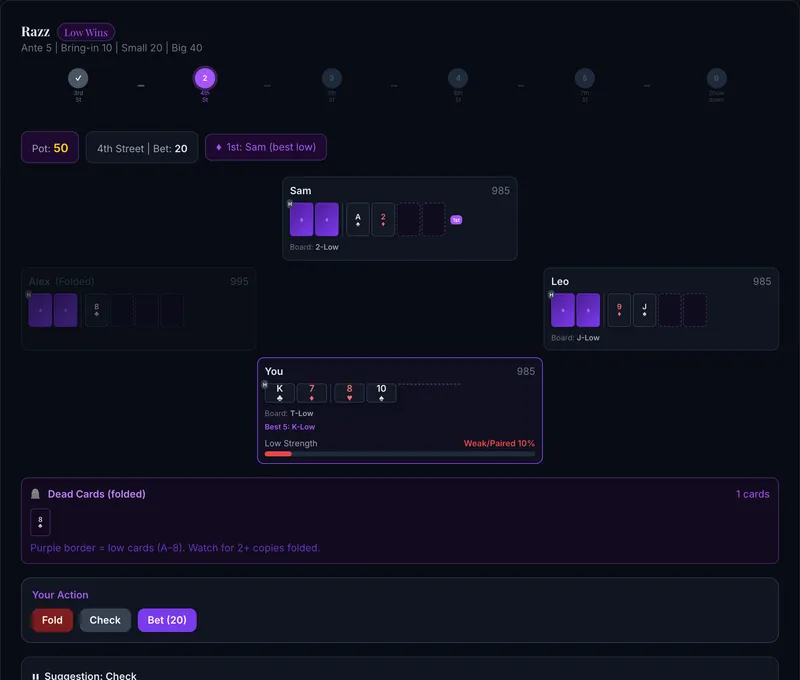Click the 1 cards count label
Image resolution: width=800 pixels, height=680 pixels.
coord(753,494)
